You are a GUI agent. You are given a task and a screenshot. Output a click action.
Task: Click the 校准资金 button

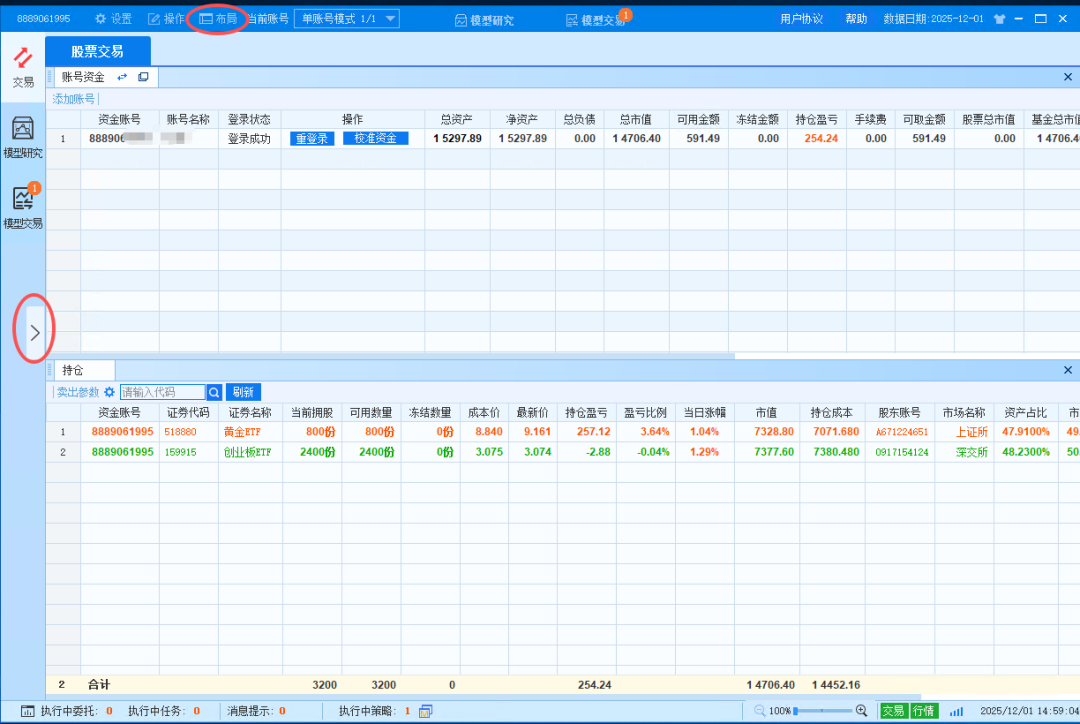pos(375,139)
